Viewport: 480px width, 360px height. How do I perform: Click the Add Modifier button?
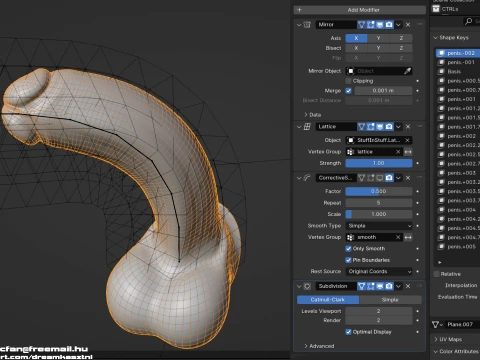click(x=360, y=10)
